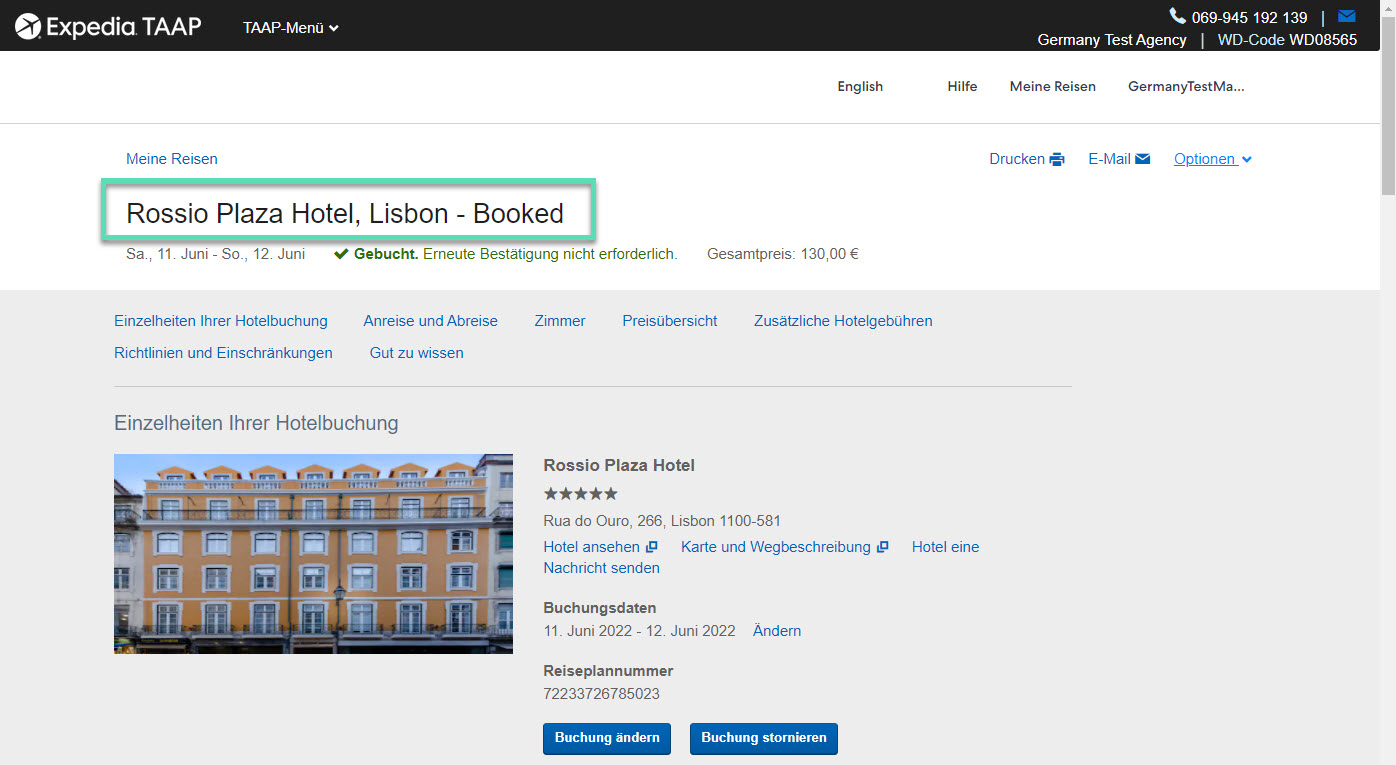The image size is (1396, 765).
Task: Click phone number 069-945 192 139
Action: [x=1250, y=17]
